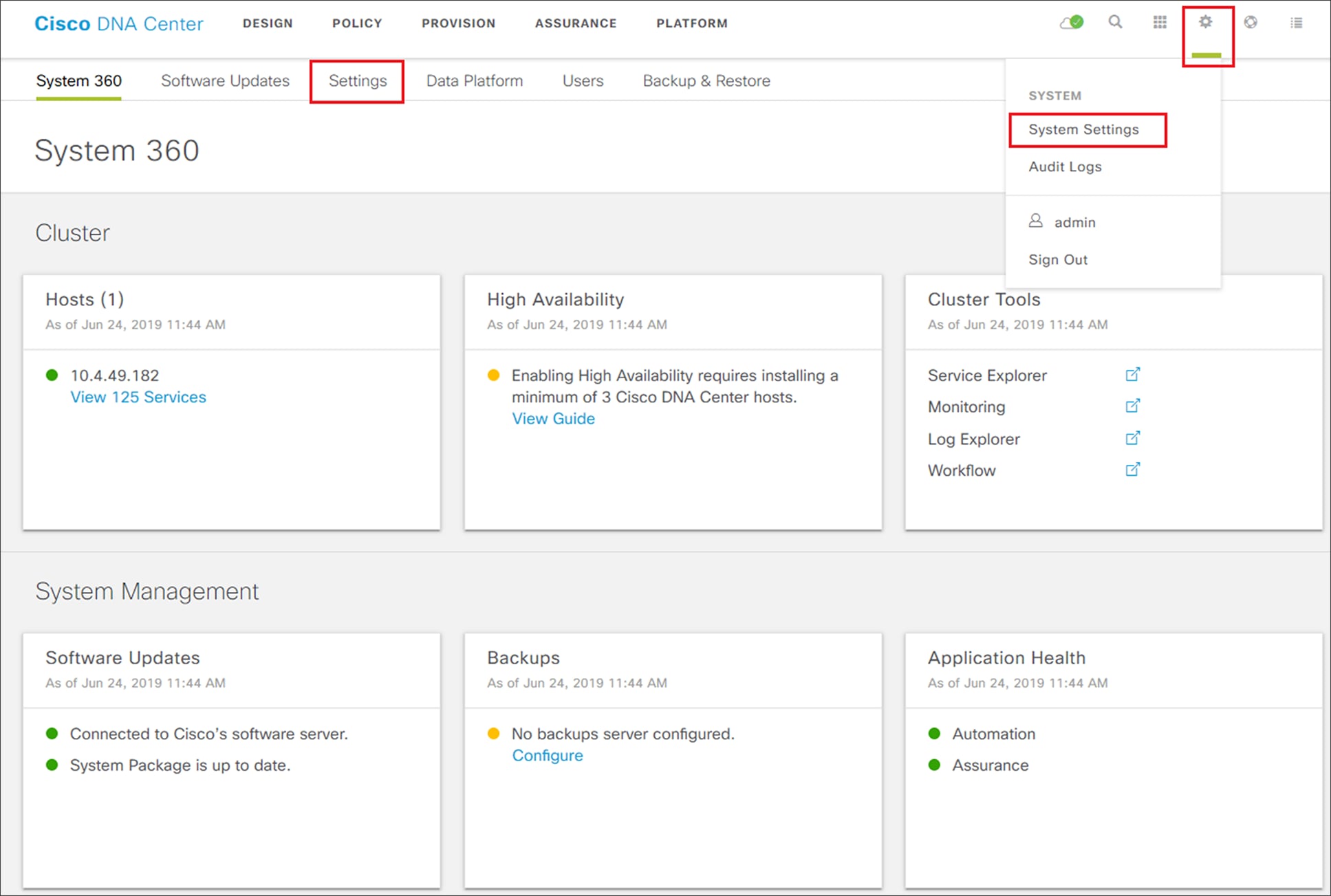Viewport: 1331px width, 896px height.
Task: Open the View Guide link
Action: pyautogui.click(x=553, y=418)
